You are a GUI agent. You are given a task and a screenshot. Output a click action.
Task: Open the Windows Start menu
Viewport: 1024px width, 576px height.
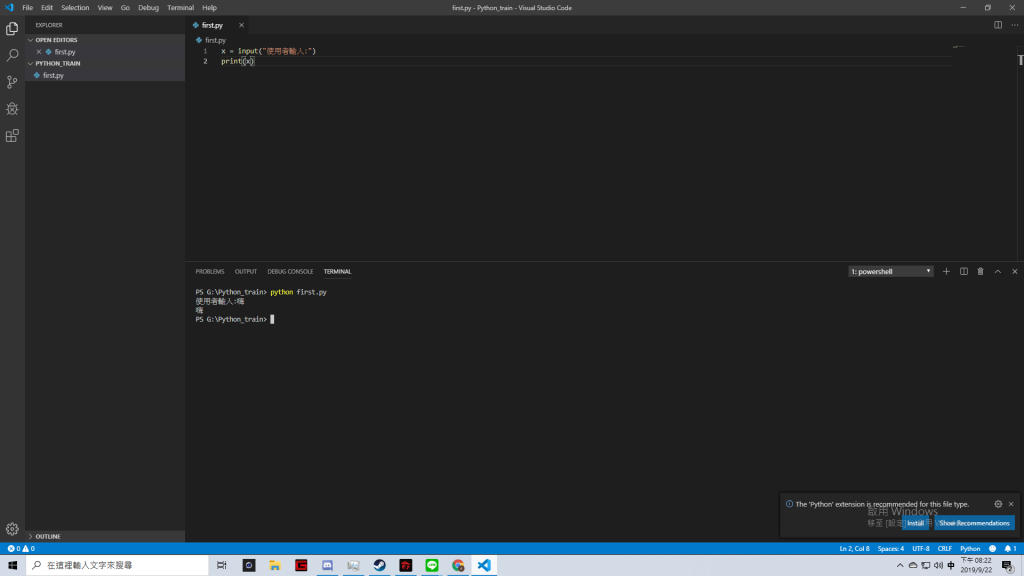pyautogui.click(x=12, y=566)
